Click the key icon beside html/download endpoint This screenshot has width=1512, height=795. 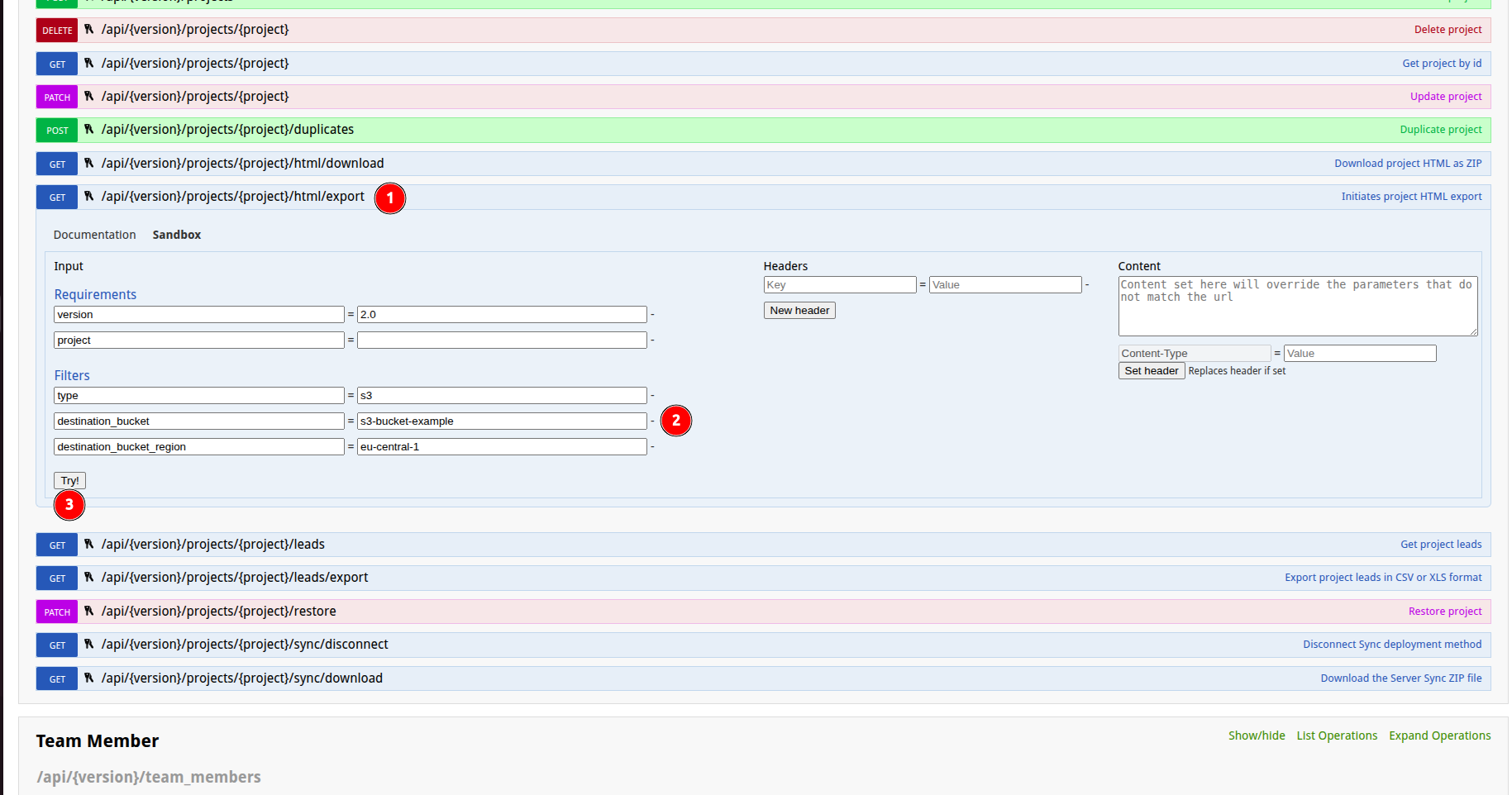click(x=89, y=164)
